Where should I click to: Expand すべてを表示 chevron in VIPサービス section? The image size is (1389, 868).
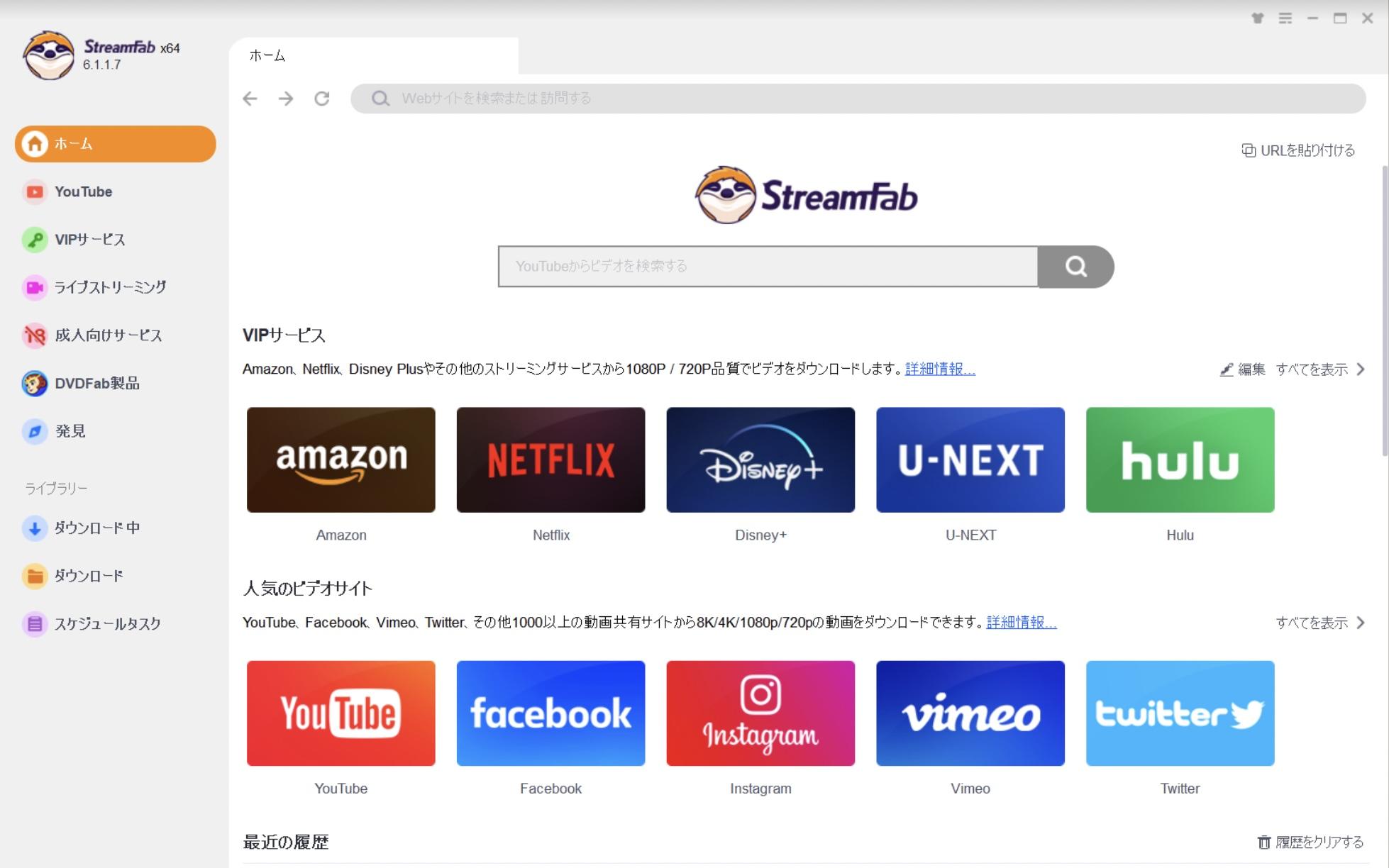click(x=1360, y=369)
